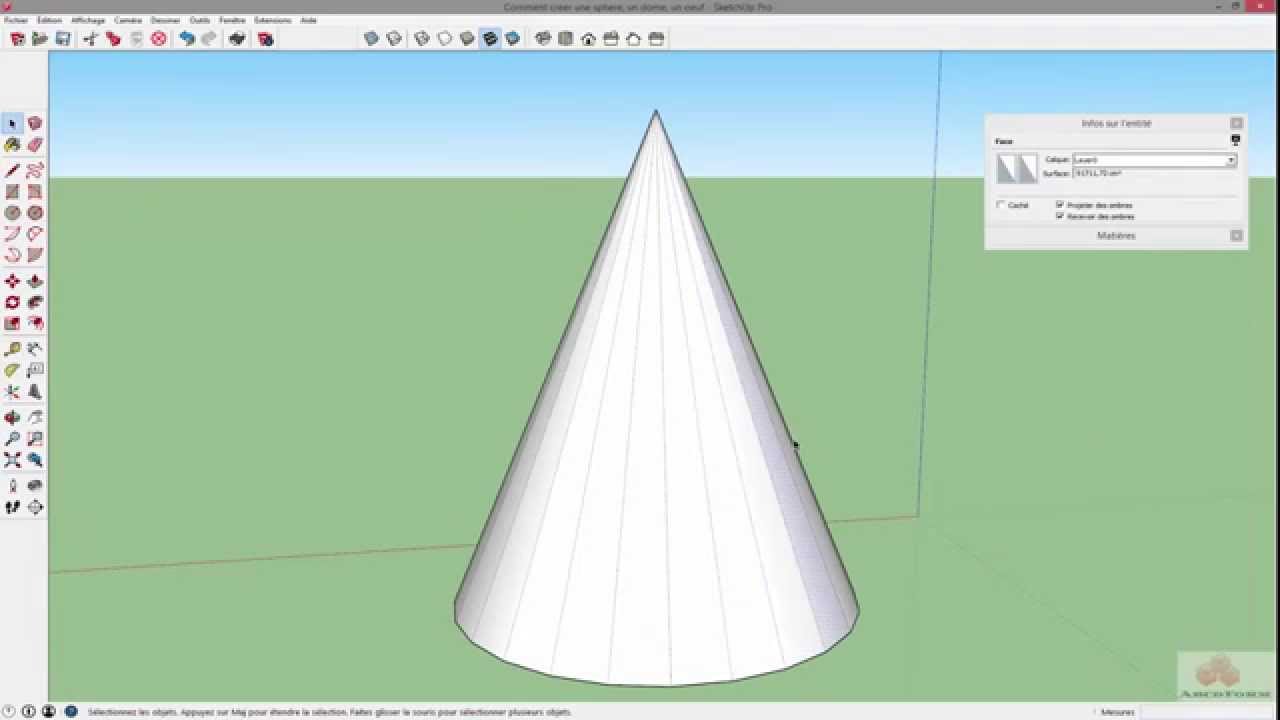Select the Zoom magnifier tool
This screenshot has height=720, width=1280.
coord(12,439)
